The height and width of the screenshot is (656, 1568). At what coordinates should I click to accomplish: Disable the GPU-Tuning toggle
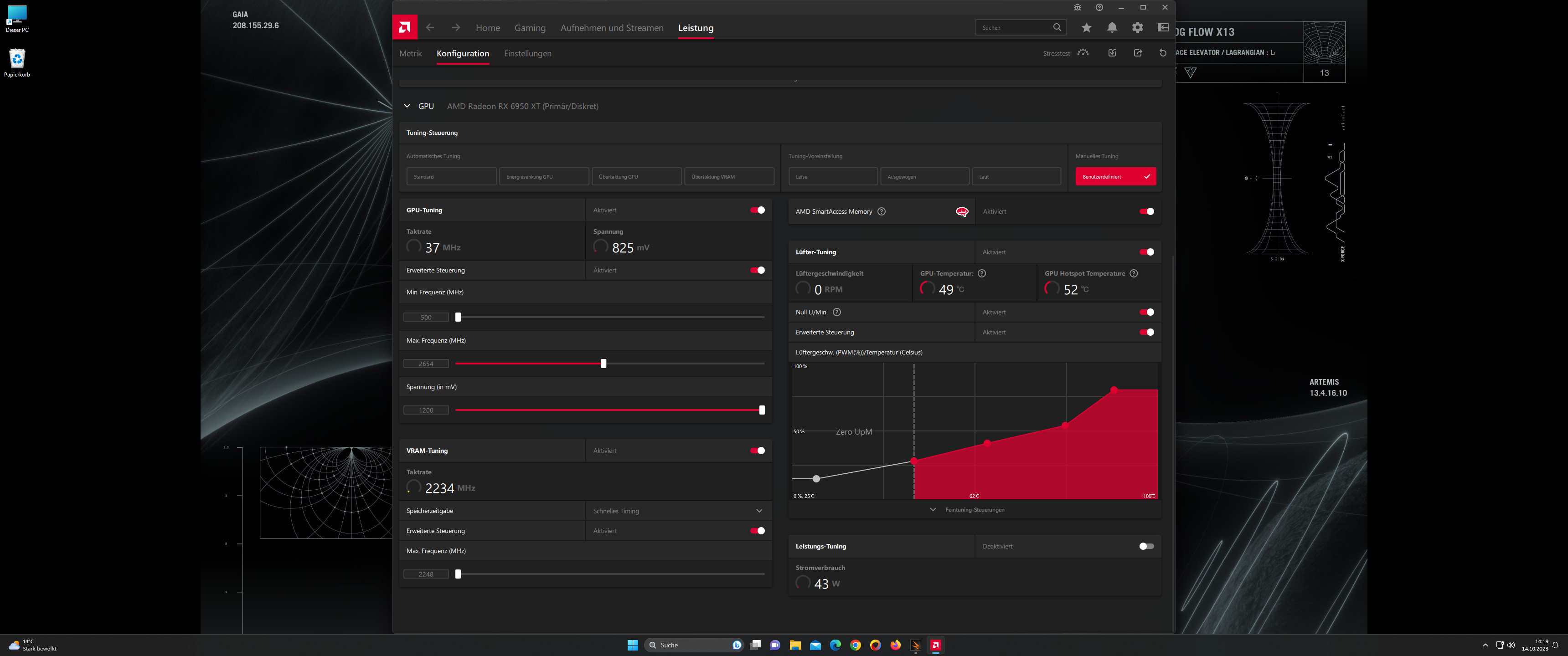757,210
